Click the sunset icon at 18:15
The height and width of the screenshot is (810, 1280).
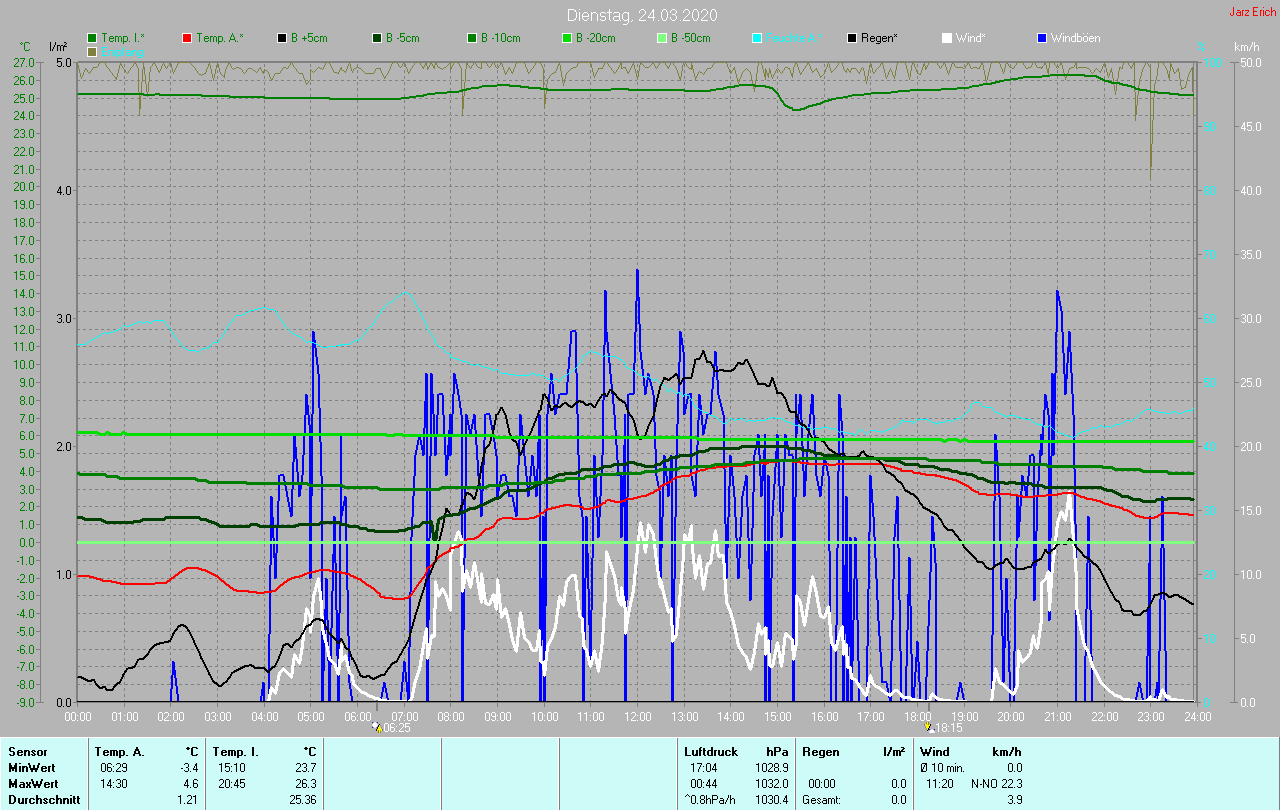(929, 727)
